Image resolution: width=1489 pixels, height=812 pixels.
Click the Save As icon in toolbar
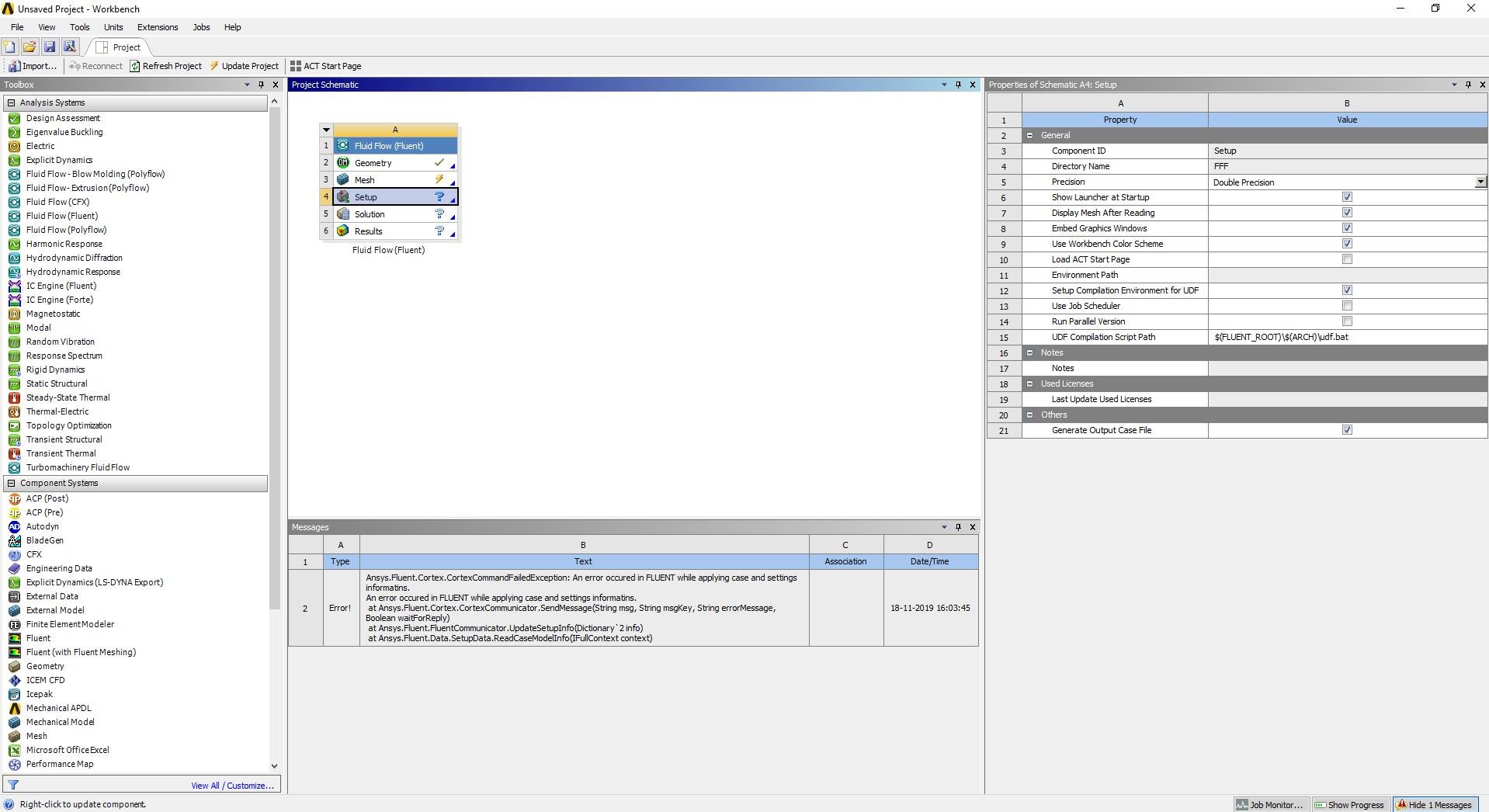pyautogui.click(x=70, y=47)
